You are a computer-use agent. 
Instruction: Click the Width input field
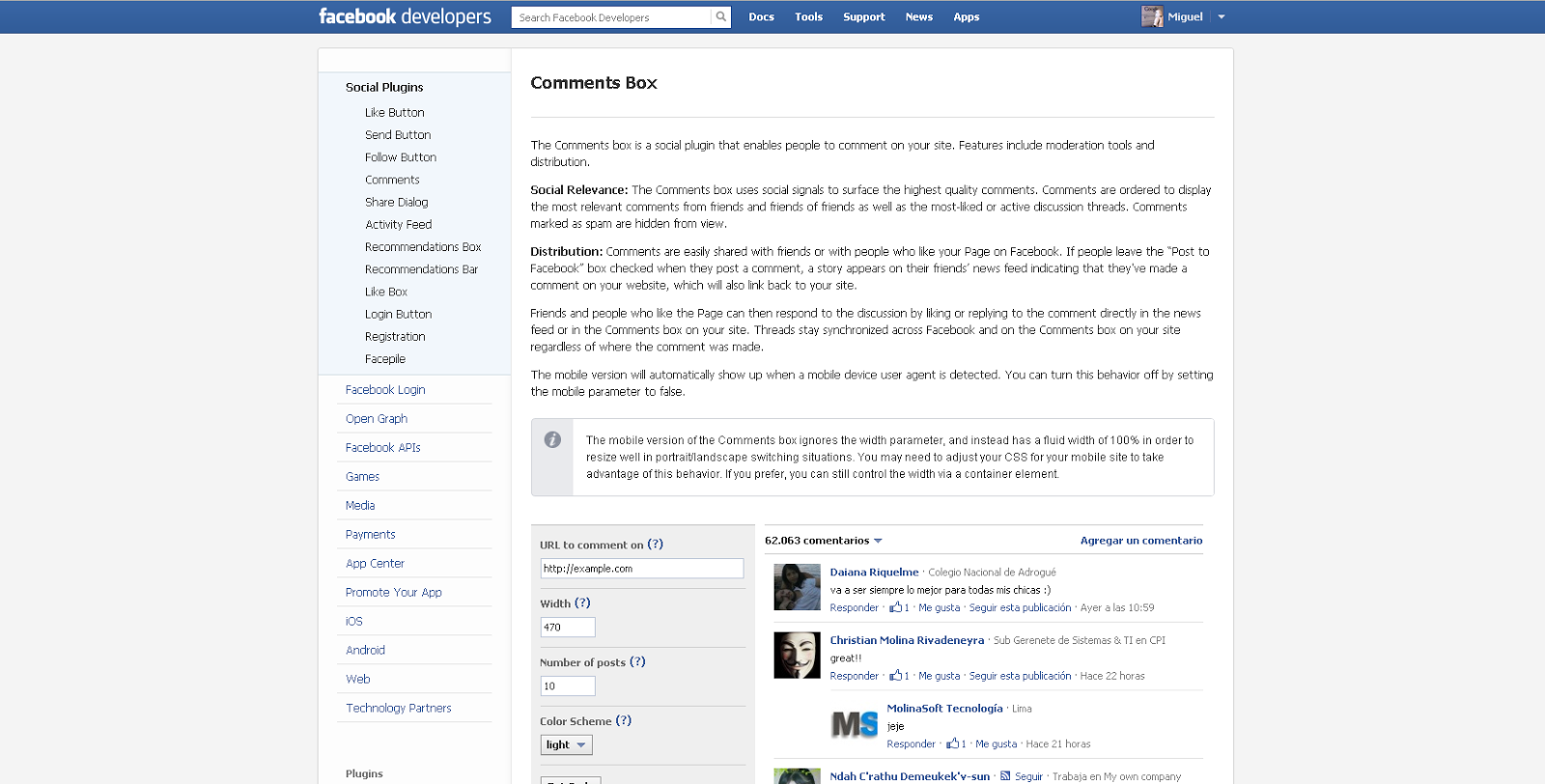click(x=568, y=628)
